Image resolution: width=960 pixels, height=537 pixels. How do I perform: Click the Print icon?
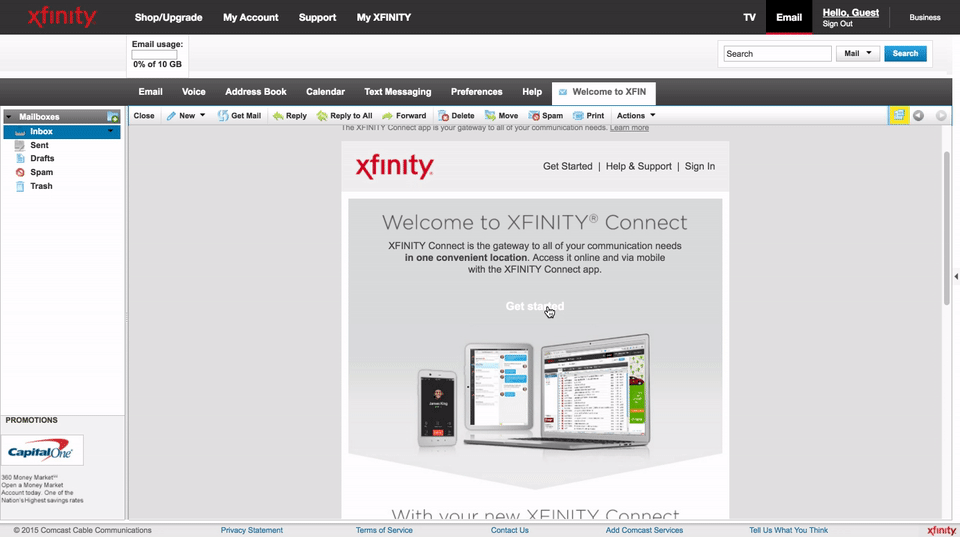pyautogui.click(x=578, y=116)
